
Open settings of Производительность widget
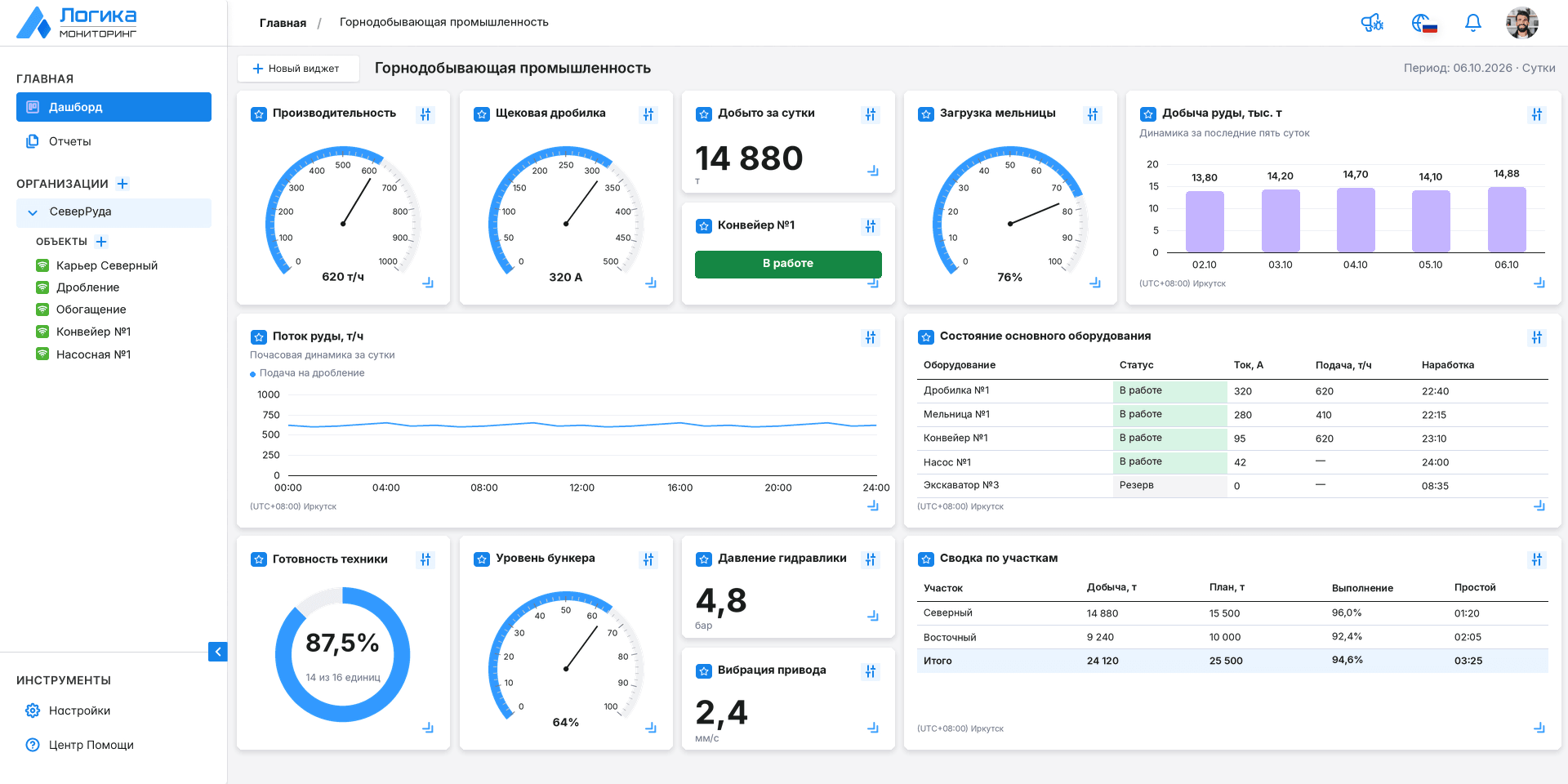425,114
